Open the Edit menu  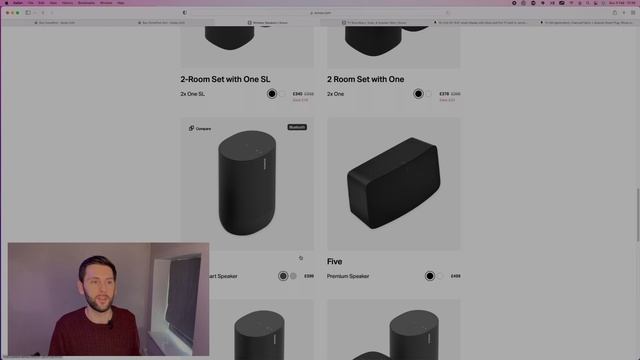click(41, 3)
